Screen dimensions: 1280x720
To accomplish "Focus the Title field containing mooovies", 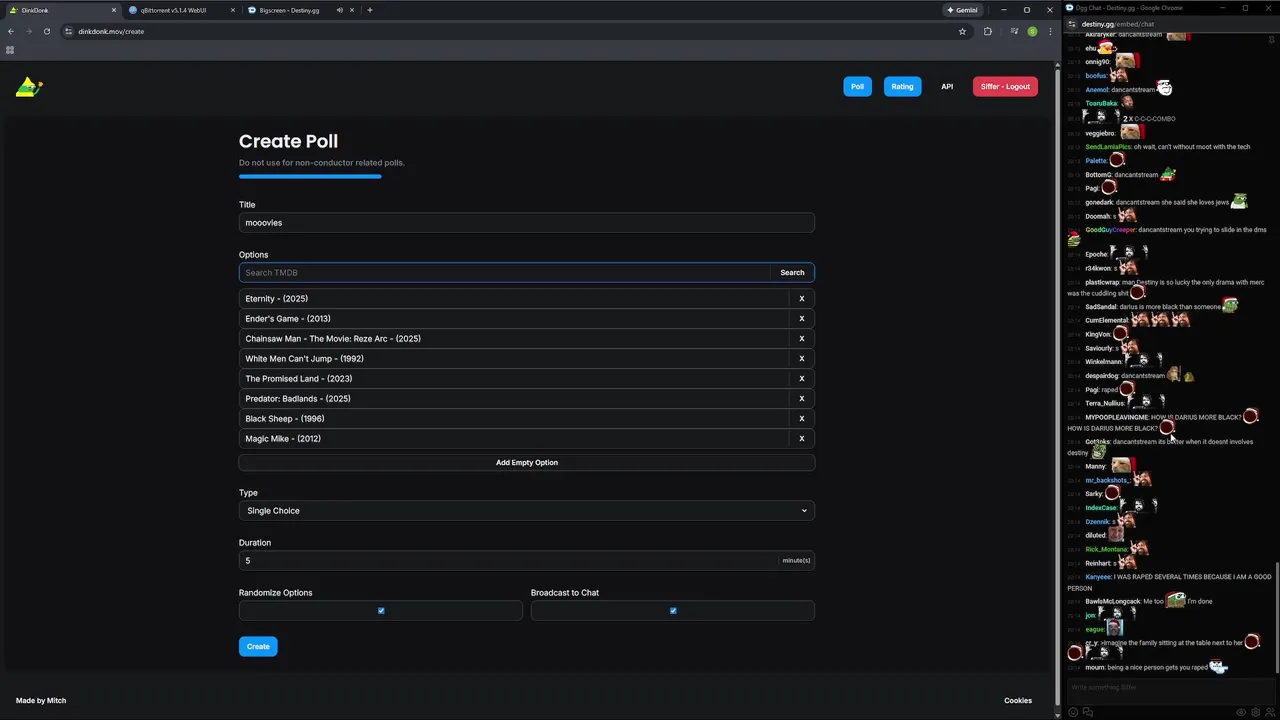I will [x=527, y=222].
